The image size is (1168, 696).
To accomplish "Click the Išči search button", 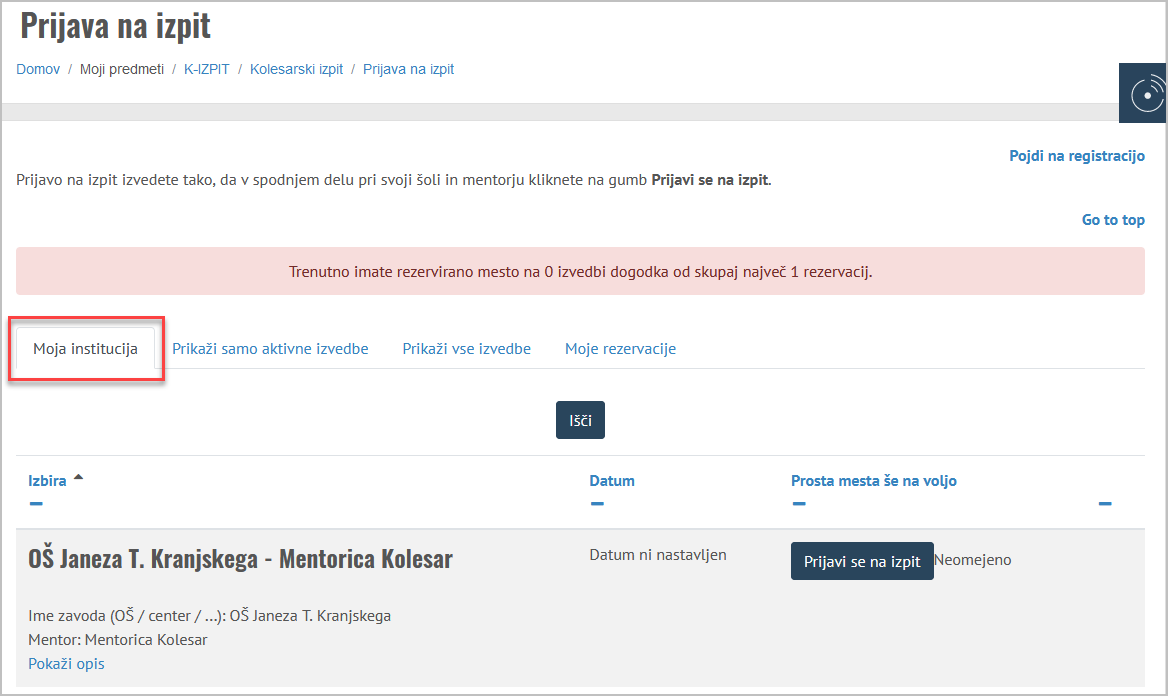I will pos(580,420).
